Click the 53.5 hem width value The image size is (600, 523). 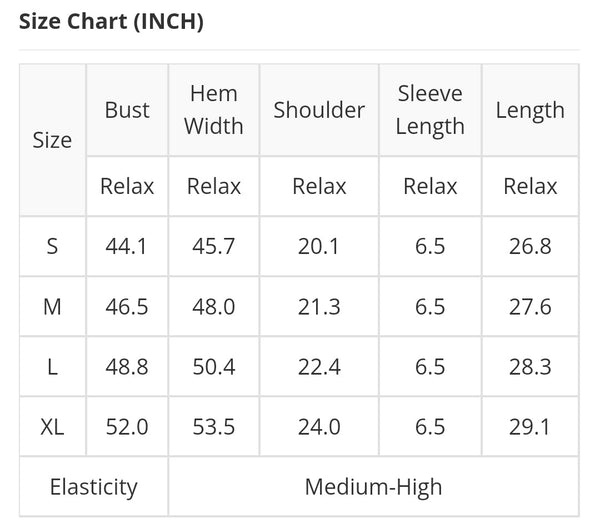coord(214,427)
